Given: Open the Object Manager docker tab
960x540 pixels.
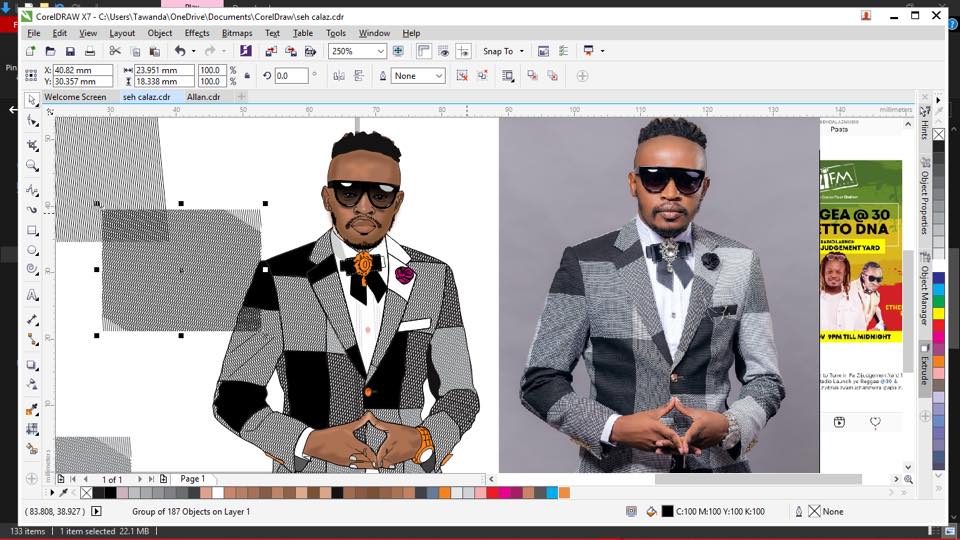Looking at the screenshot, I should pos(924,290).
